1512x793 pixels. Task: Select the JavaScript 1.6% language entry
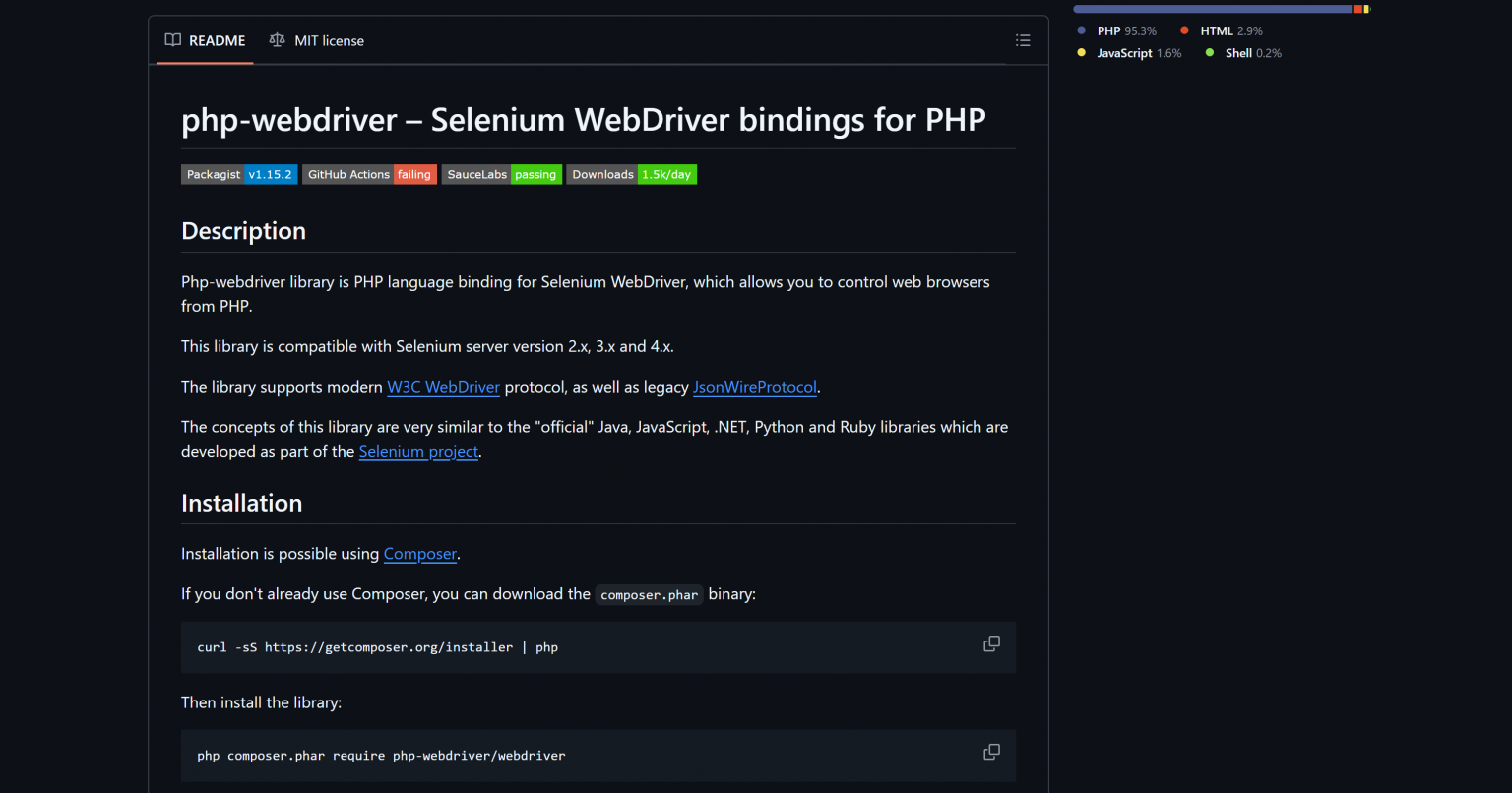1129,53
